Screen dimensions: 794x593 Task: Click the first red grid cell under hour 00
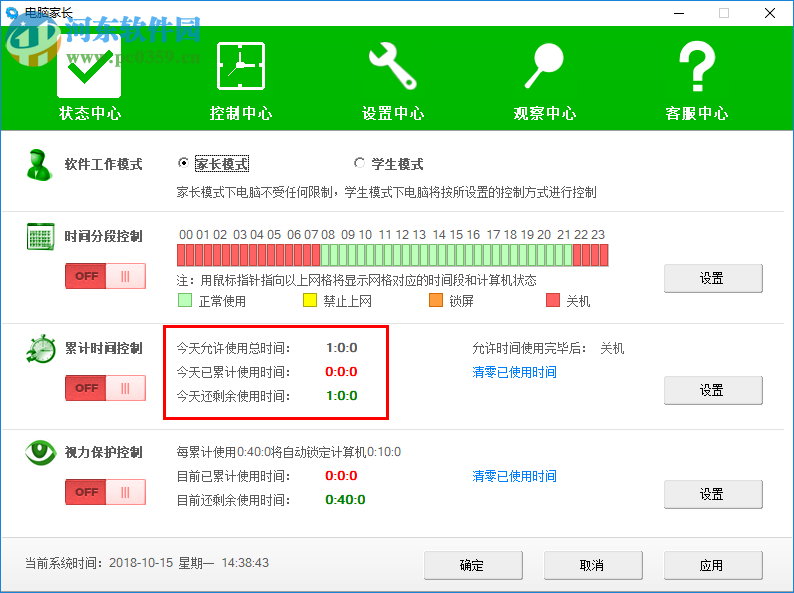coord(181,255)
